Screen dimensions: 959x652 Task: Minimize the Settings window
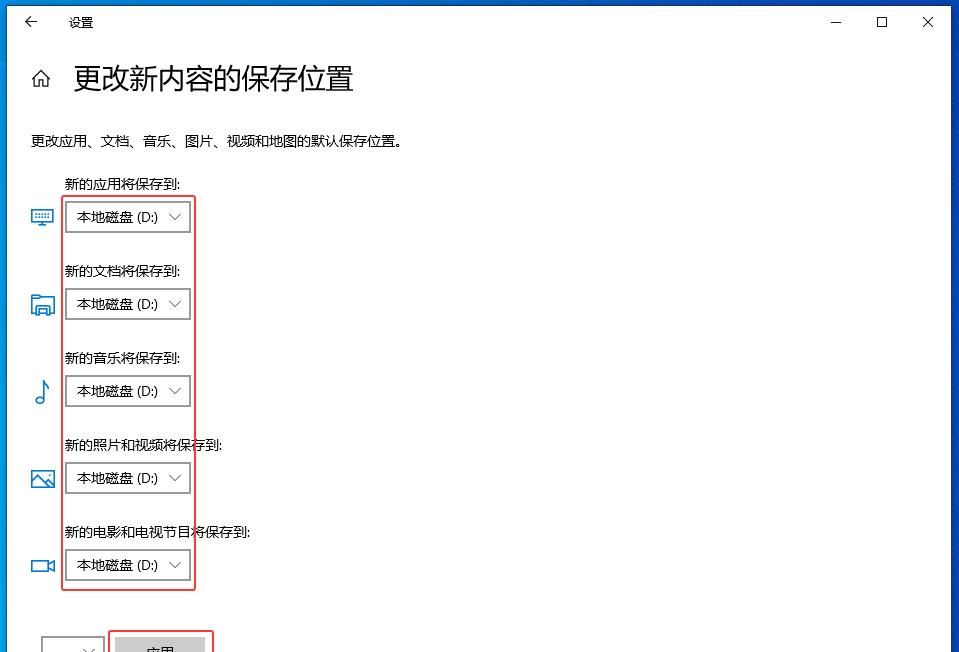tap(837, 22)
